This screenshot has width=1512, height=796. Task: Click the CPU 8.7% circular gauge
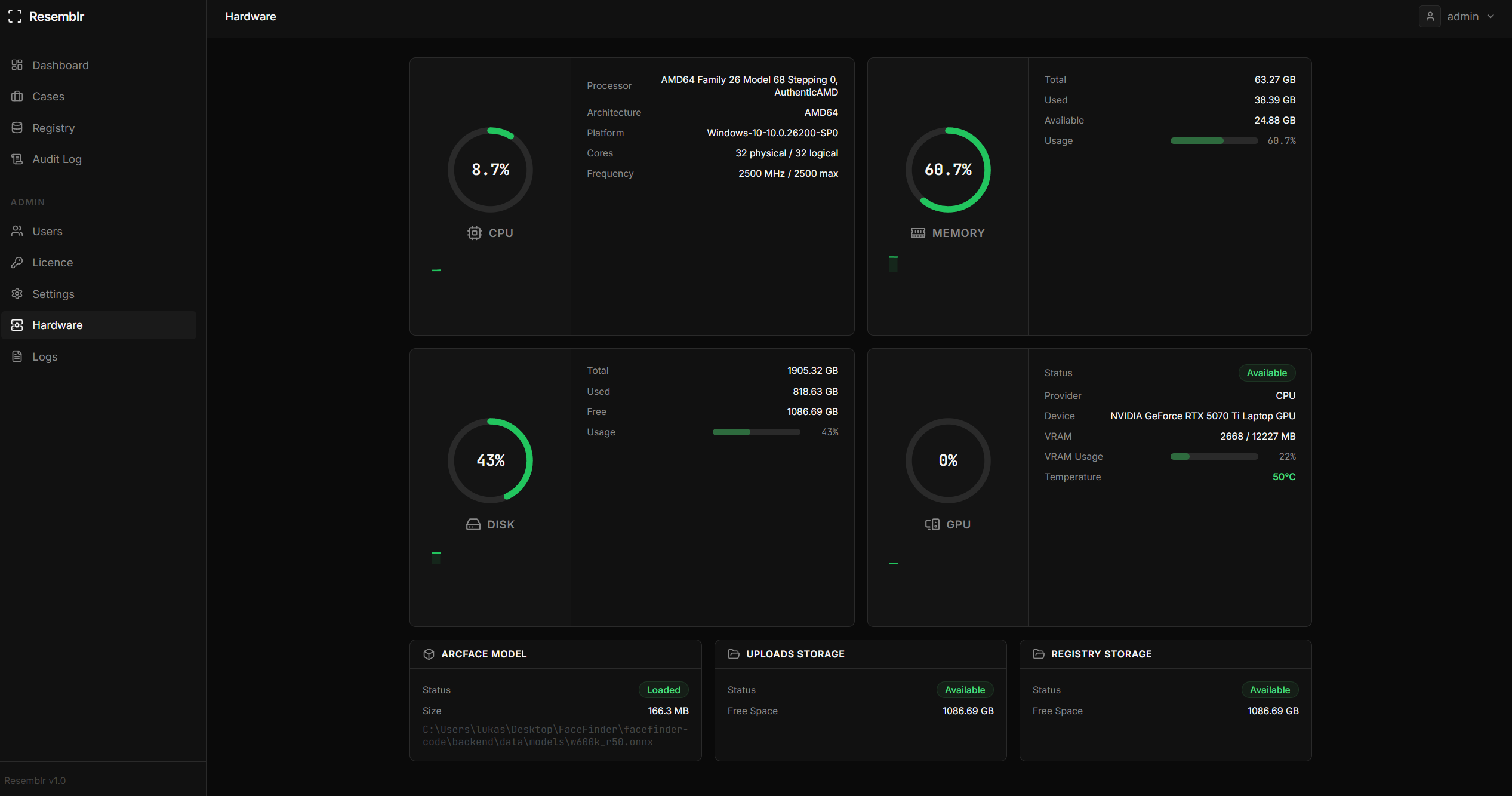[490, 170]
